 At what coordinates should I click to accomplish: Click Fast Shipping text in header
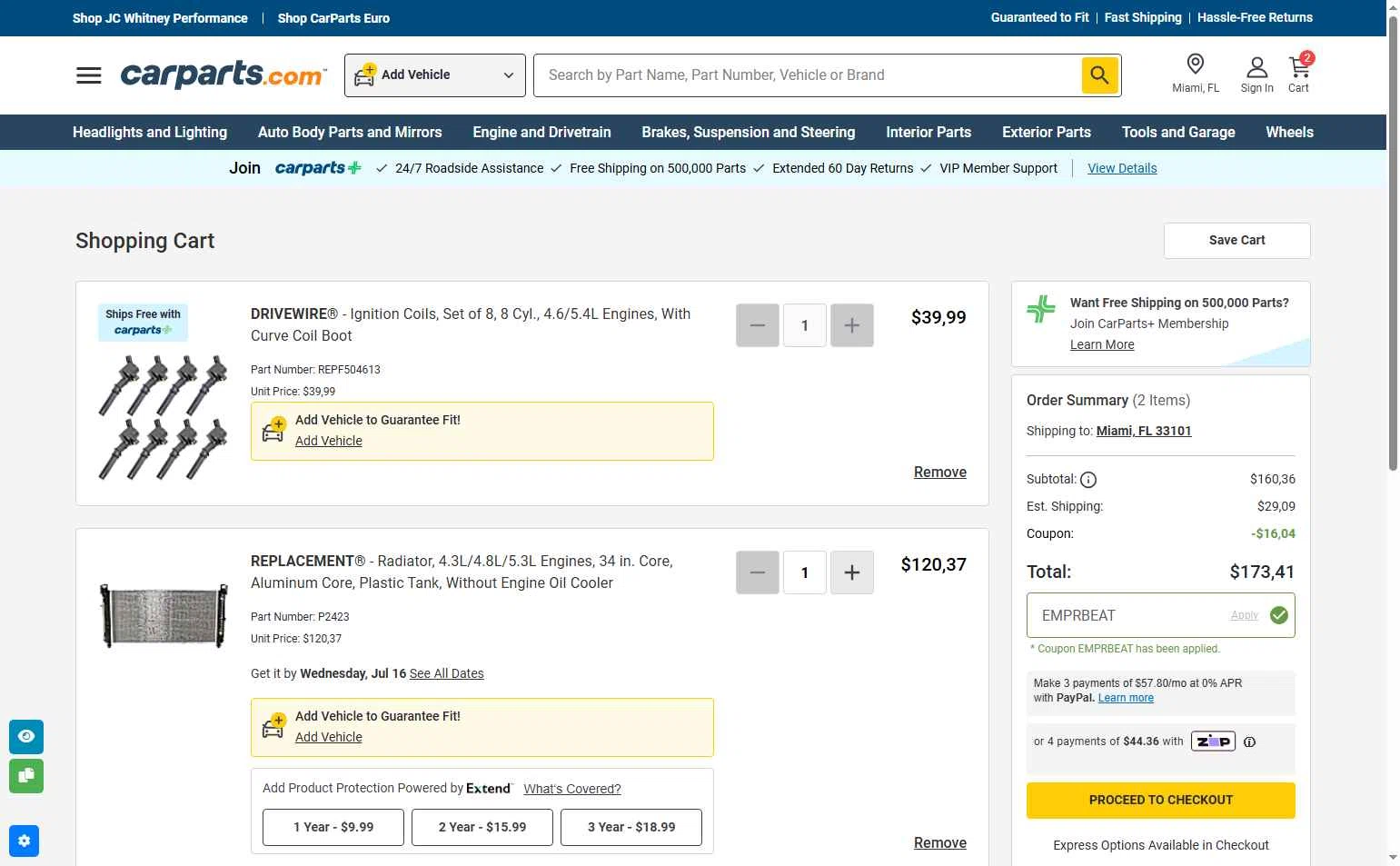coord(1143,17)
